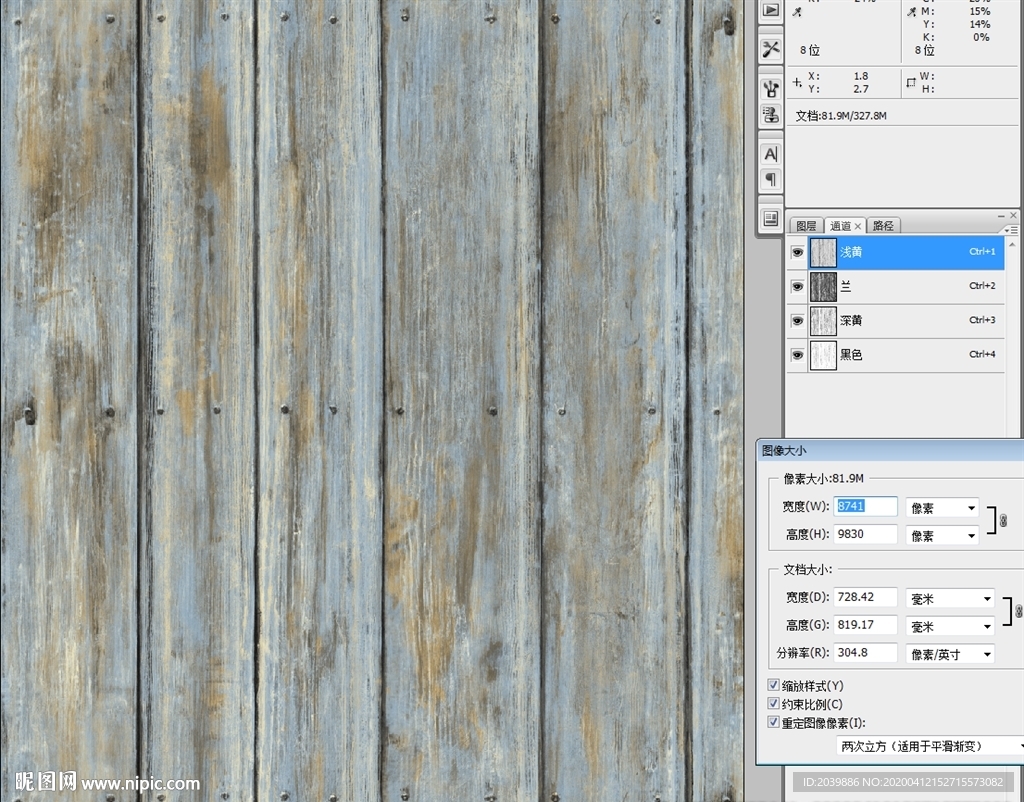The width and height of the screenshot is (1024, 802).
Task: Click the document height field showing 819.17
Action: [x=865, y=625]
